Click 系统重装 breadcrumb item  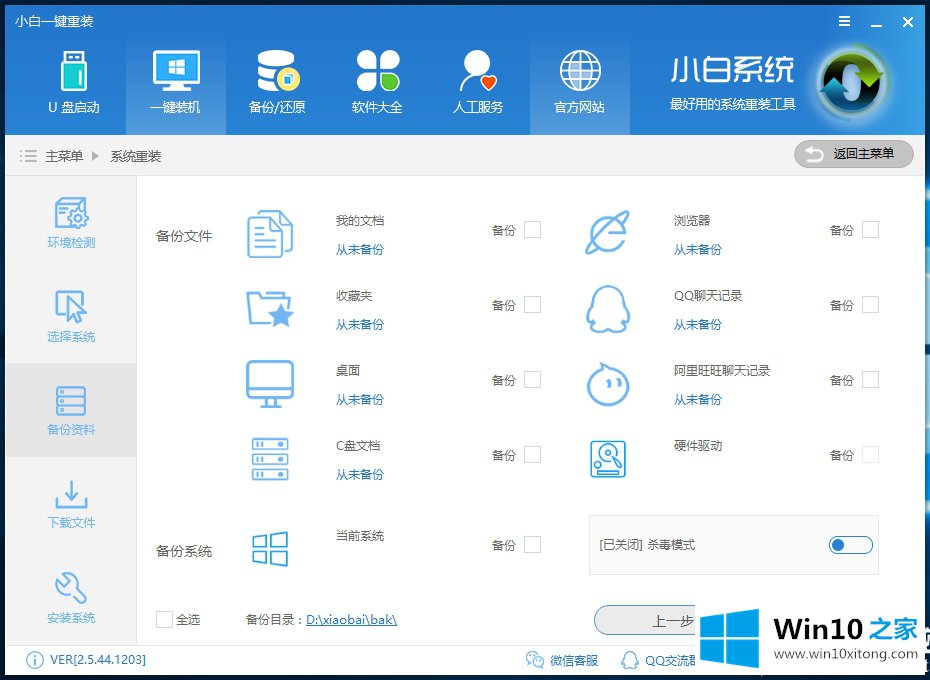136,156
